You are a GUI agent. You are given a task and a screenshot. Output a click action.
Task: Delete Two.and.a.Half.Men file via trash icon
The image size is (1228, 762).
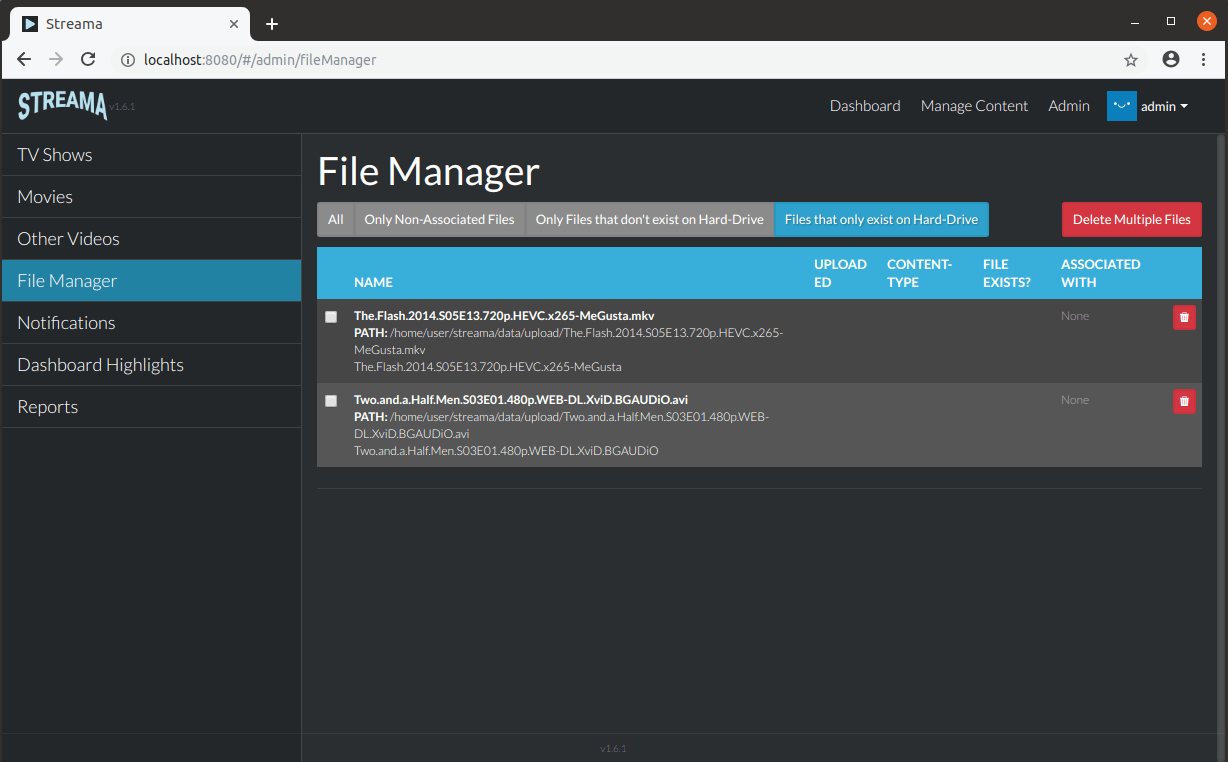(x=1184, y=401)
